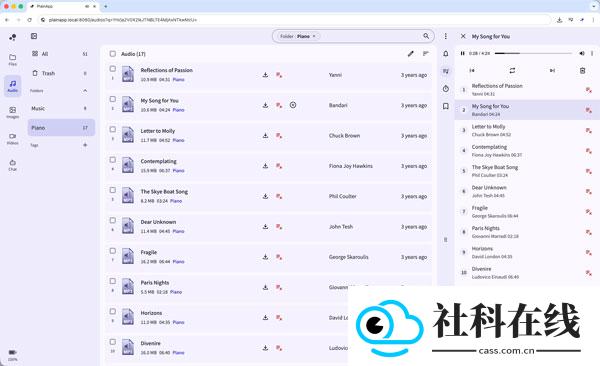The width and height of the screenshot is (600, 366).
Task: Check the Skye Boat Song checkbox
Action: [112, 190]
